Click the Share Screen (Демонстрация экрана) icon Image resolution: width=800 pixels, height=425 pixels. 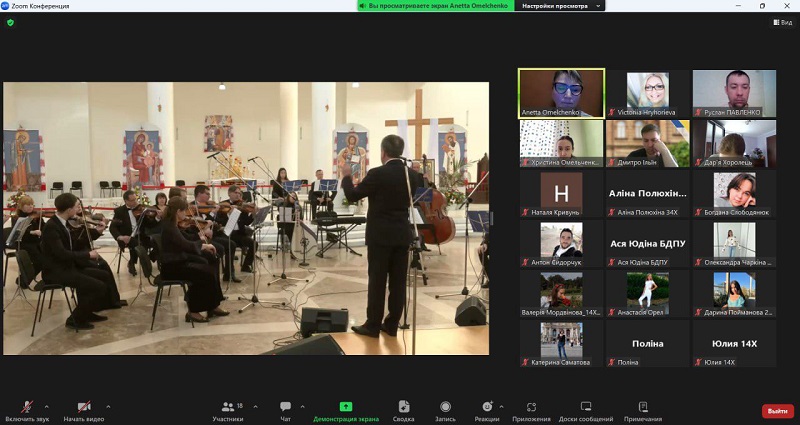point(346,408)
